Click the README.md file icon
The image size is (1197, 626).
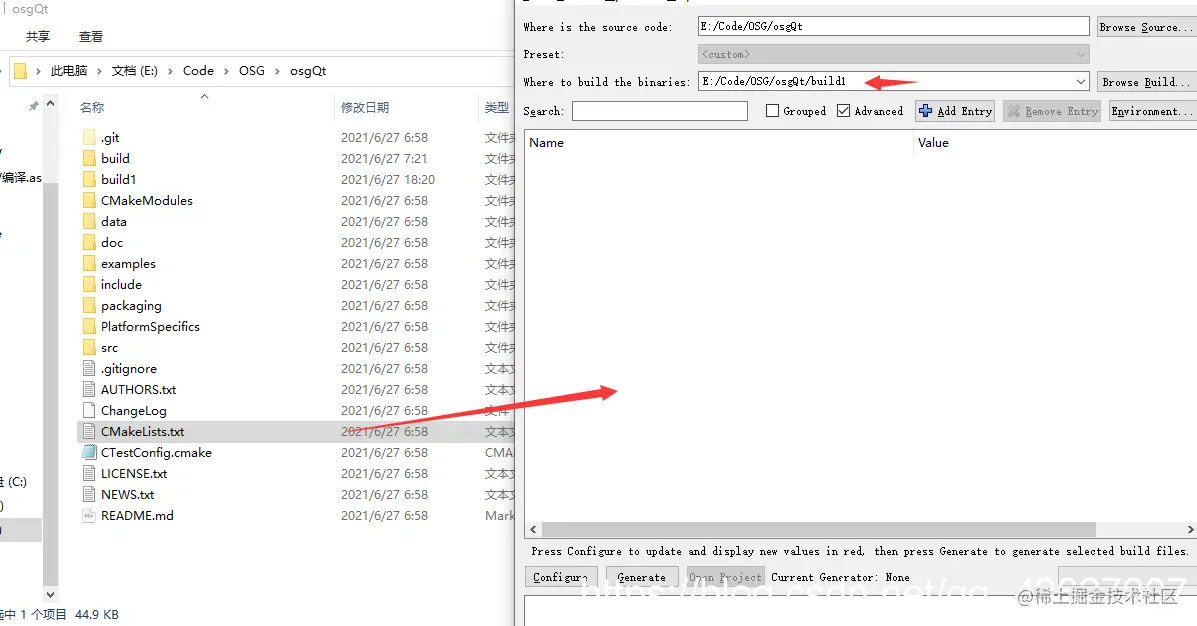(89, 515)
